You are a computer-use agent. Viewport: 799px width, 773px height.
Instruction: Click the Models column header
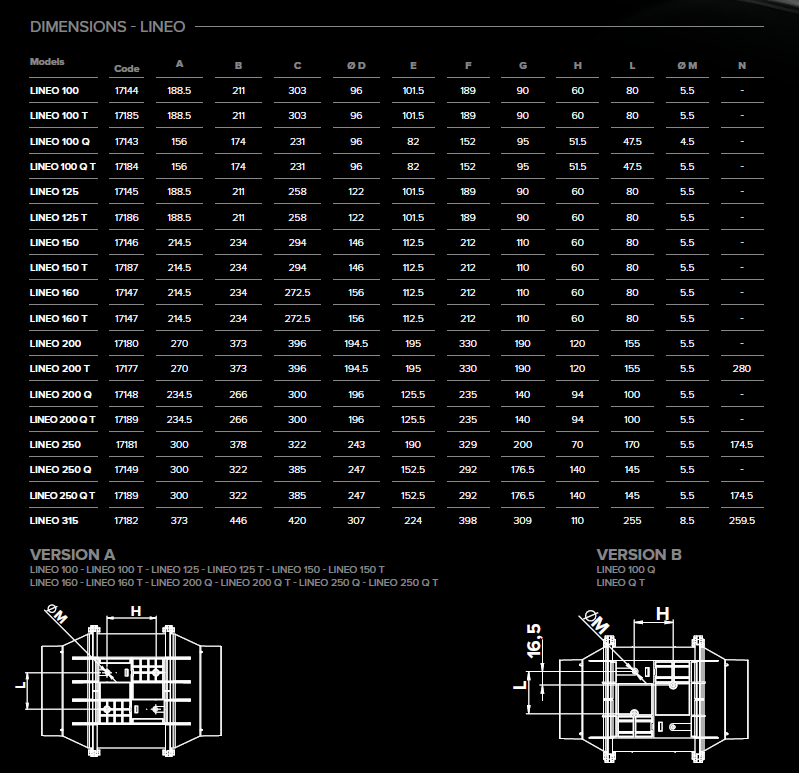(47, 62)
